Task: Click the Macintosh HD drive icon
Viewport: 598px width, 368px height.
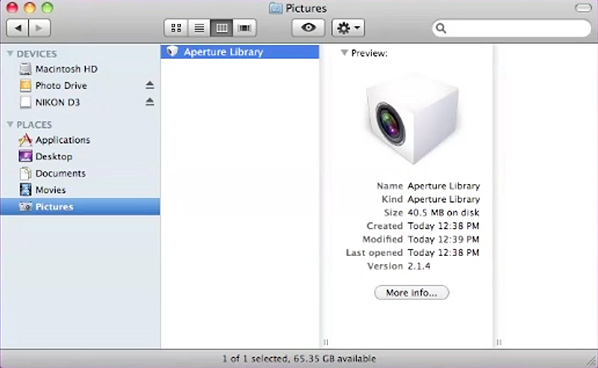Action: pyautogui.click(x=25, y=69)
